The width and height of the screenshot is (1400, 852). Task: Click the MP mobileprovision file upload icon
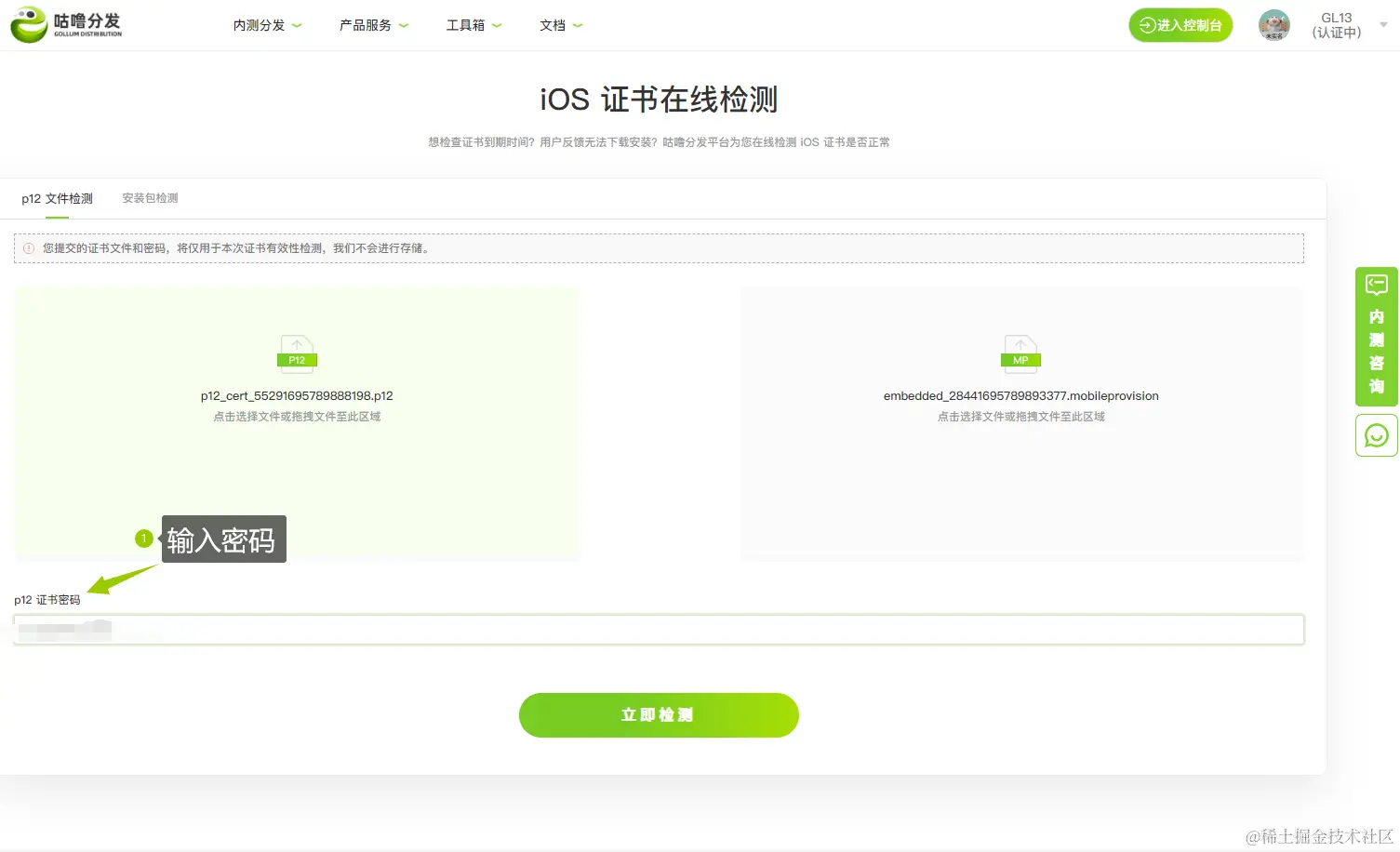tap(1020, 353)
